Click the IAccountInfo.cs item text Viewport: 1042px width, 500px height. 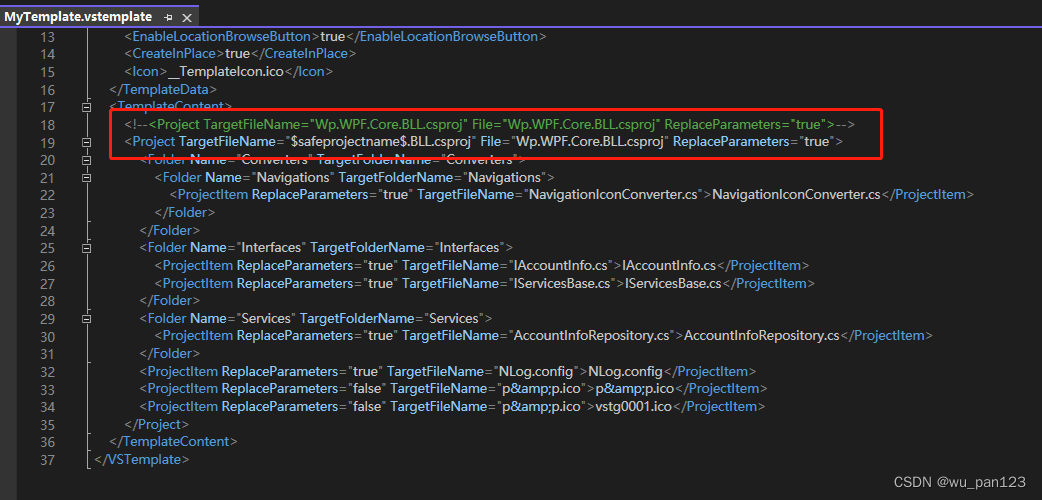coord(669,265)
